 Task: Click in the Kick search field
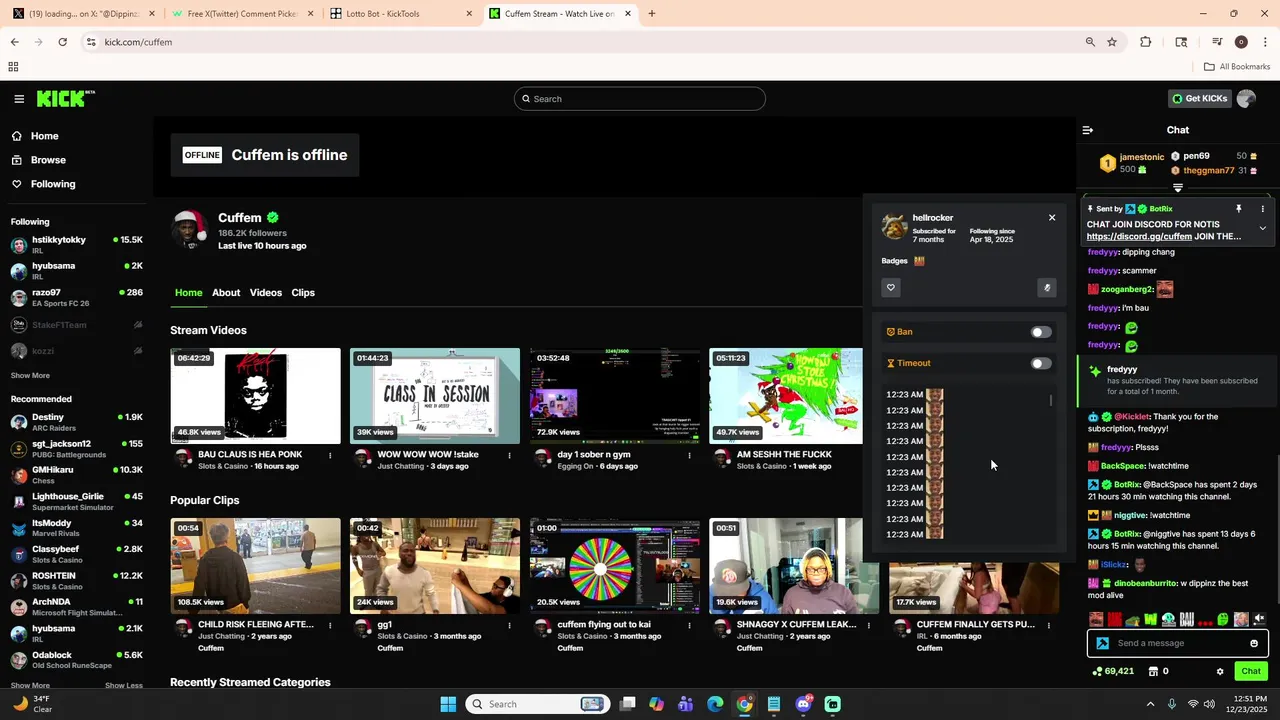point(640,99)
